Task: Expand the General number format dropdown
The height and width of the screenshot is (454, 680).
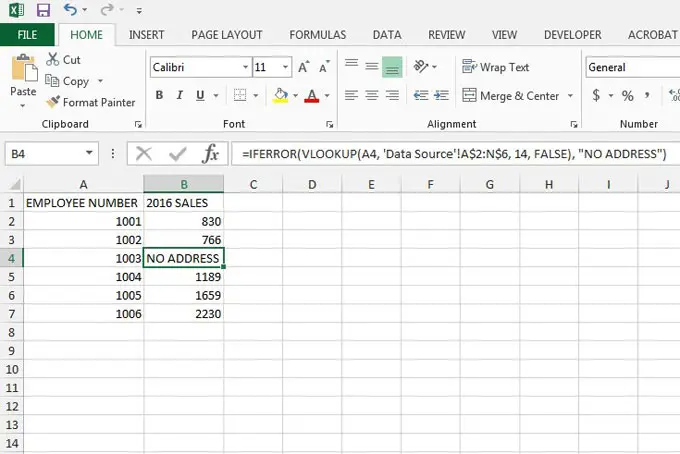Action: coord(632,68)
